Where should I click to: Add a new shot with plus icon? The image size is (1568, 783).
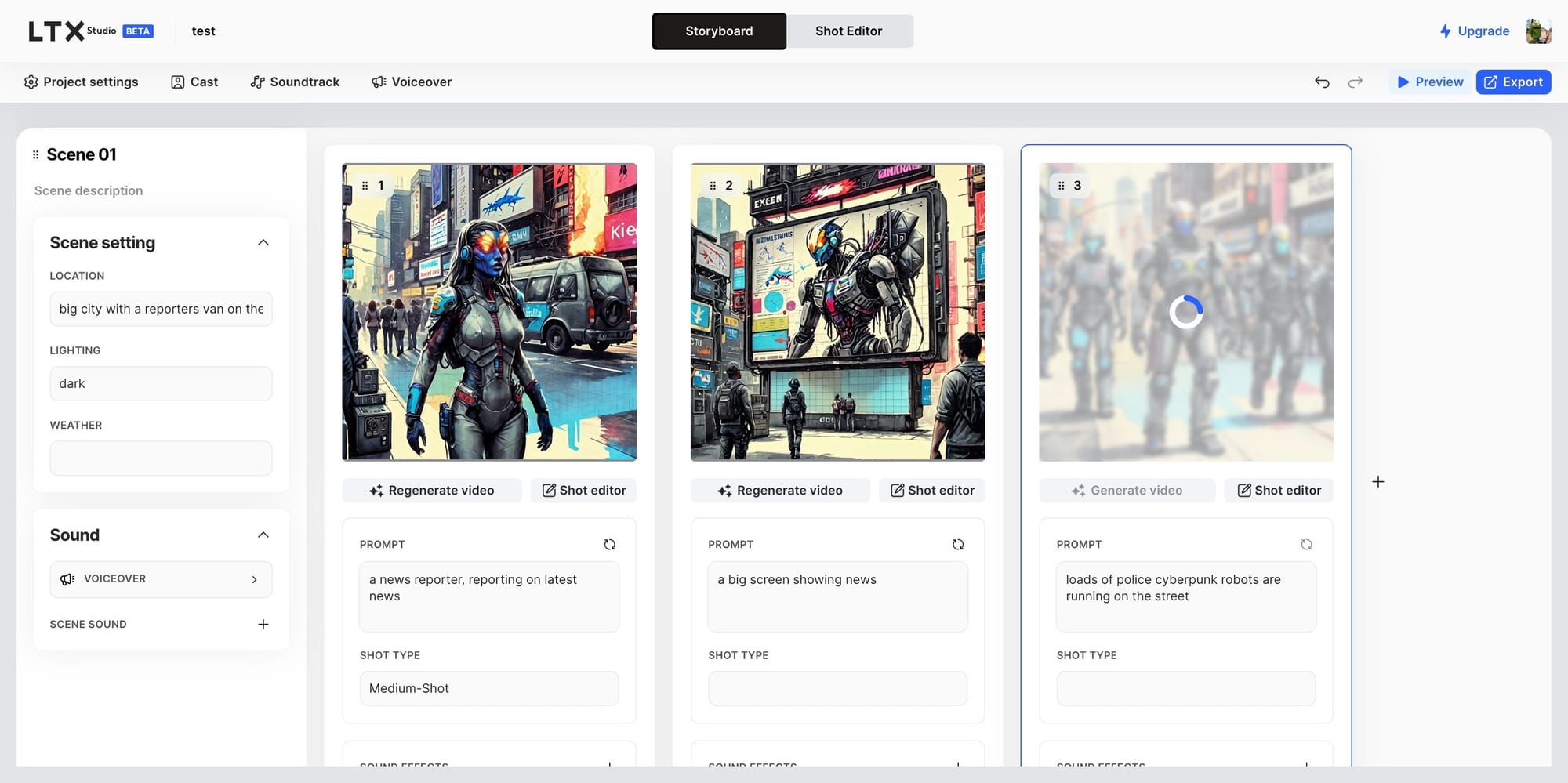click(1377, 482)
